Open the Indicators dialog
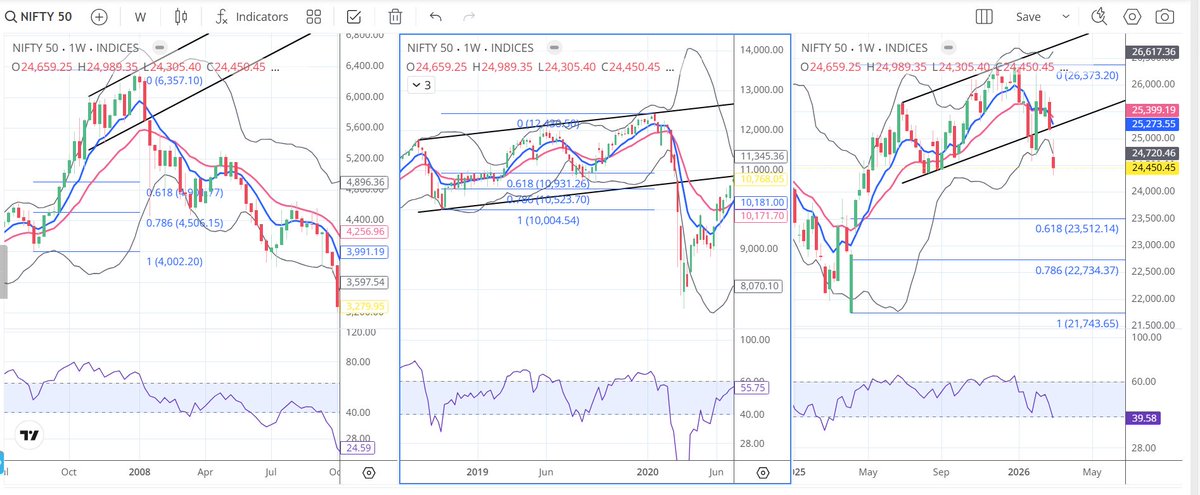The width and height of the screenshot is (1200, 495). (251, 17)
